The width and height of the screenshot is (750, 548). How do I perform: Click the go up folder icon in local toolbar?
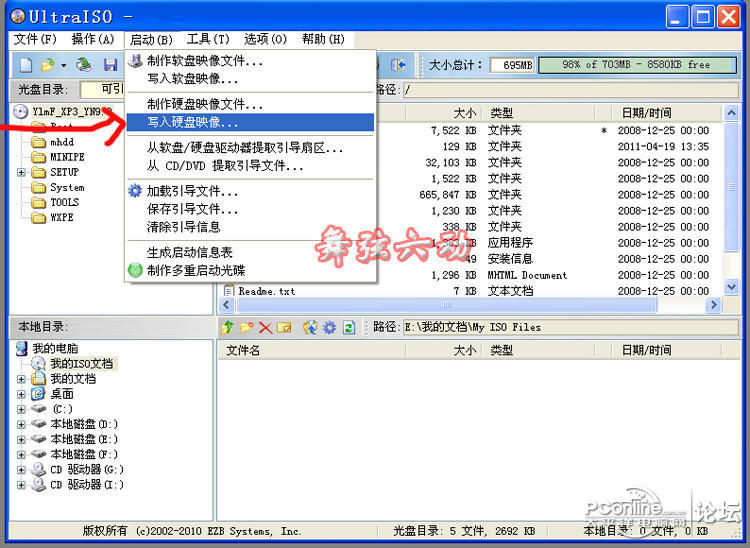228,328
